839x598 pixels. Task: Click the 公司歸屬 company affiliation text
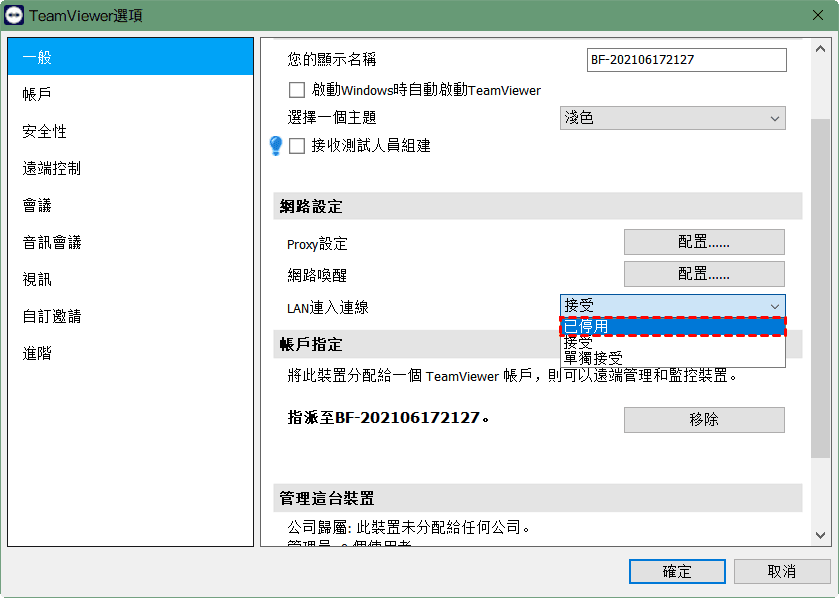[x=409, y=527]
